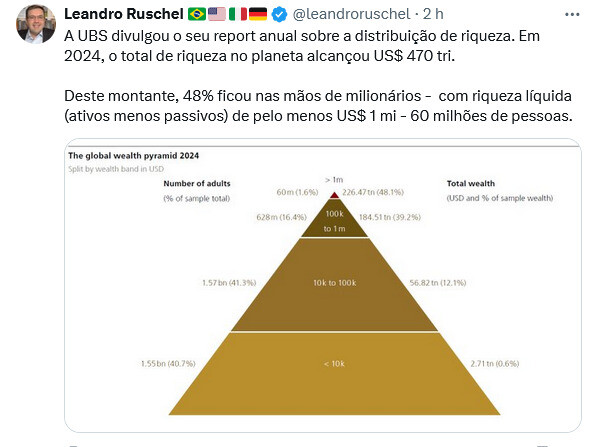Image resolution: width=598 pixels, height=447 pixels.
Task: Open the @leandroruschel handle link
Action: click(x=351, y=14)
